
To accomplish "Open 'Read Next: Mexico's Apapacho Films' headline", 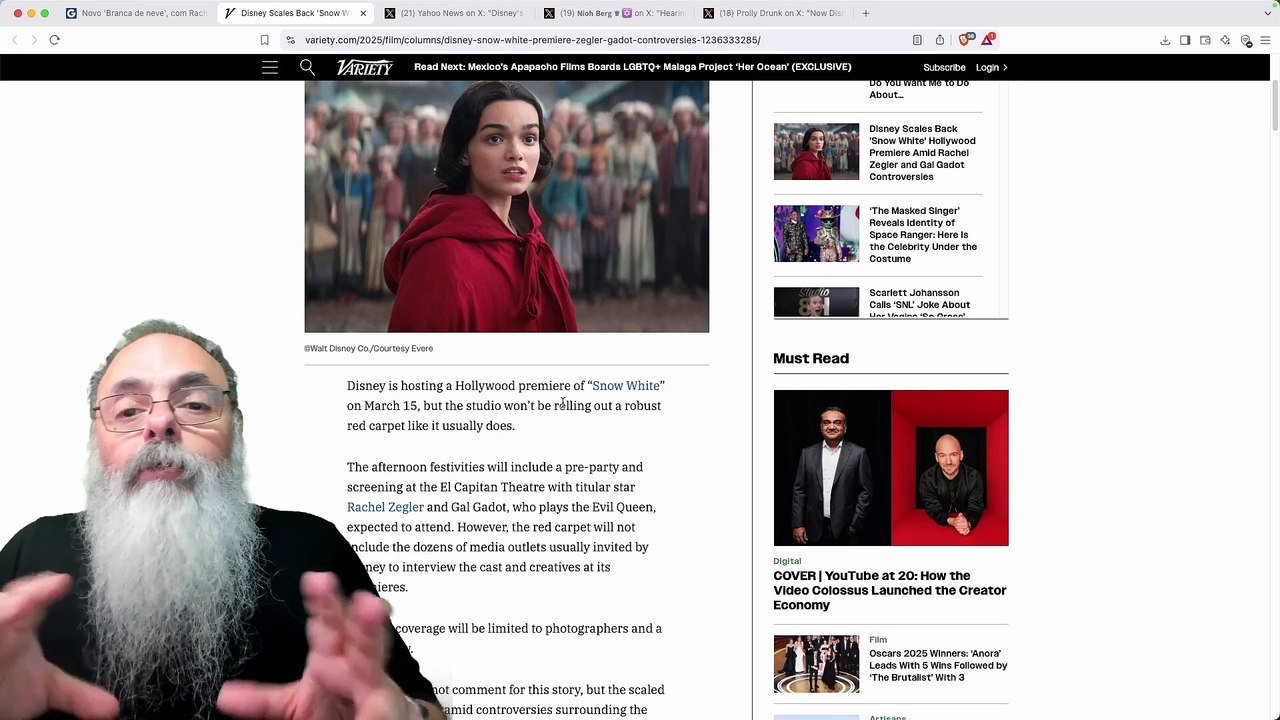I will point(632,67).
